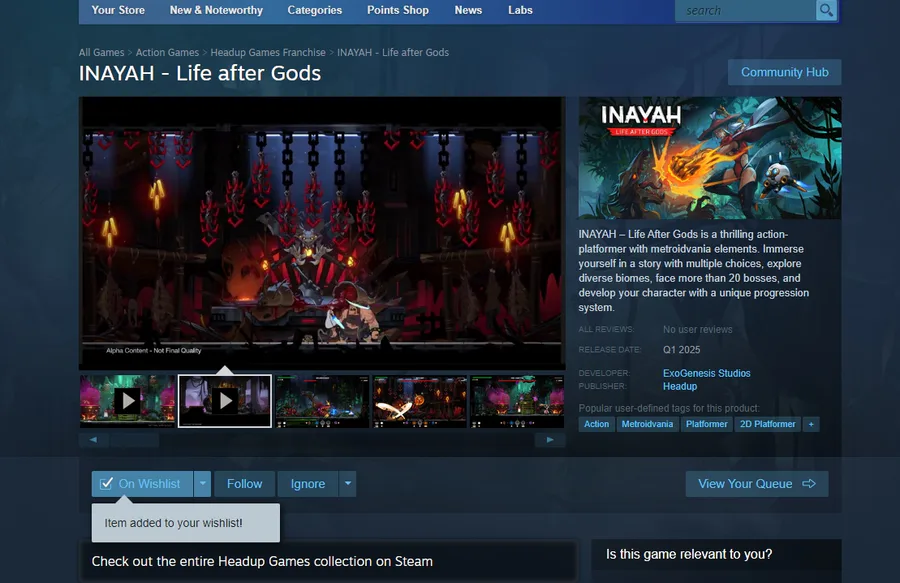Open Categories menu

[315, 10]
